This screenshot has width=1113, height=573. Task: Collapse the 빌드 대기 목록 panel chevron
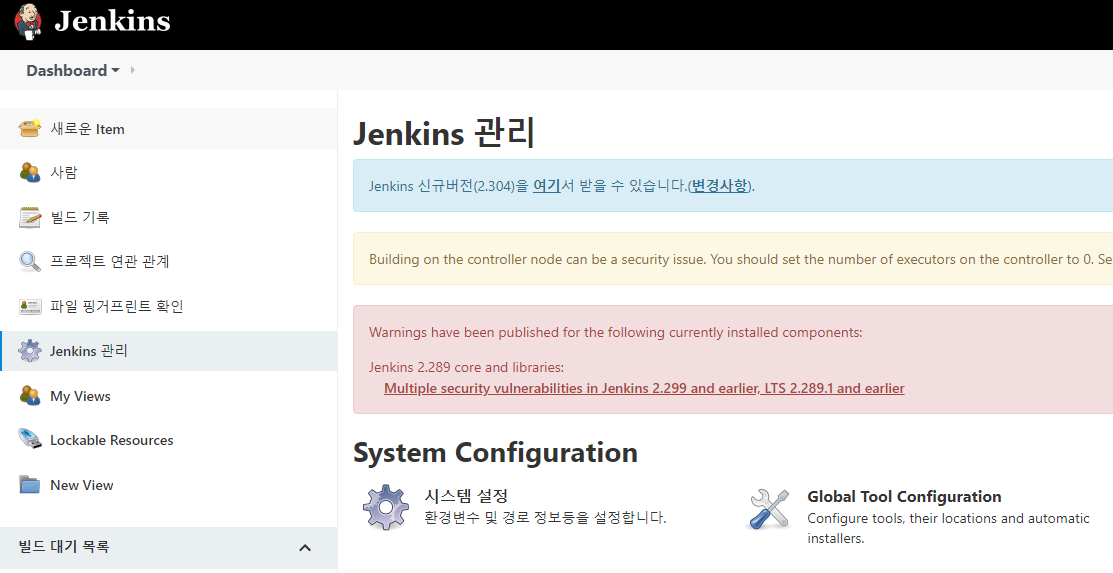tap(305, 547)
